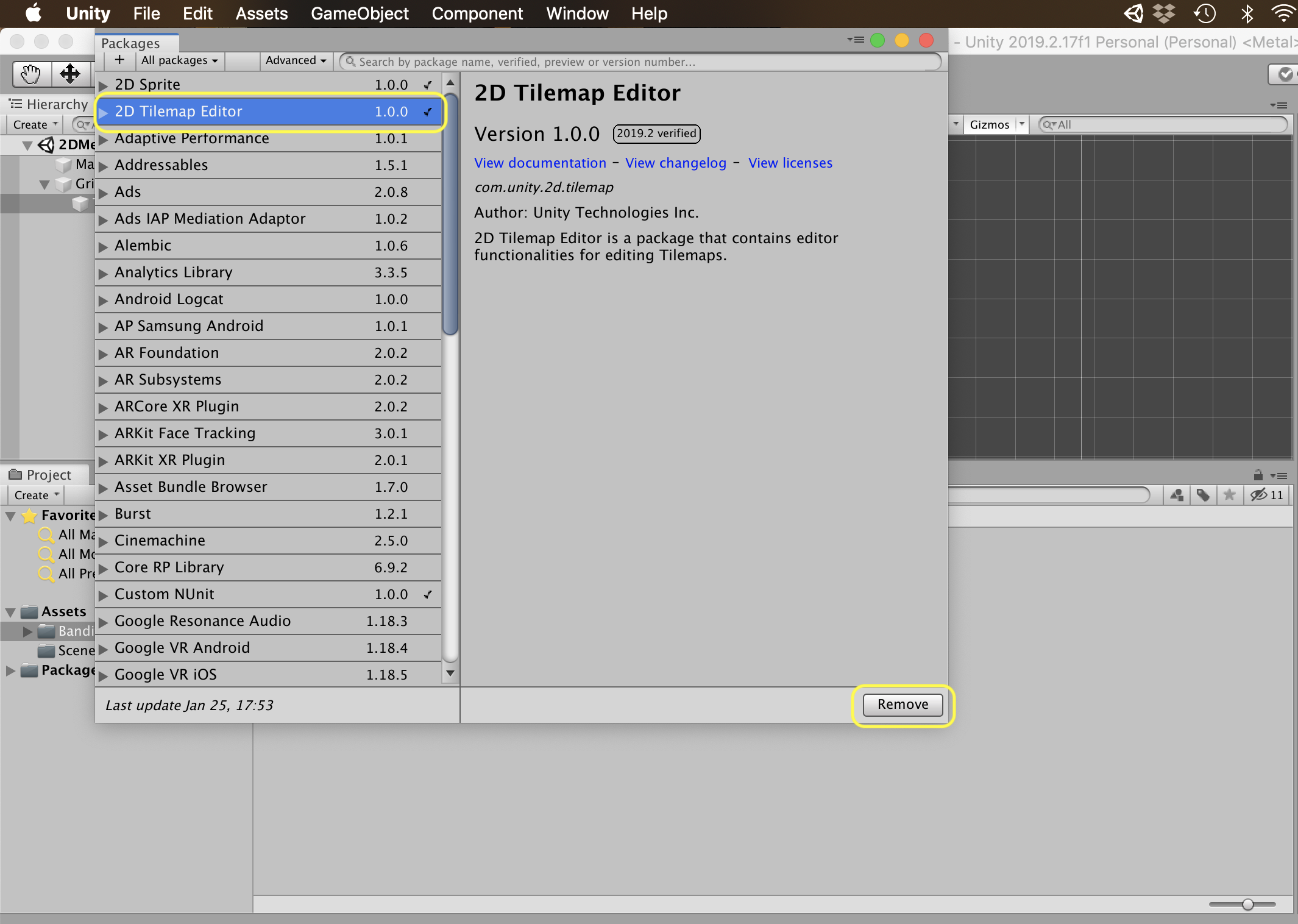The image size is (1298, 924).
Task: Click the save search star icon
Action: pos(1229,495)
